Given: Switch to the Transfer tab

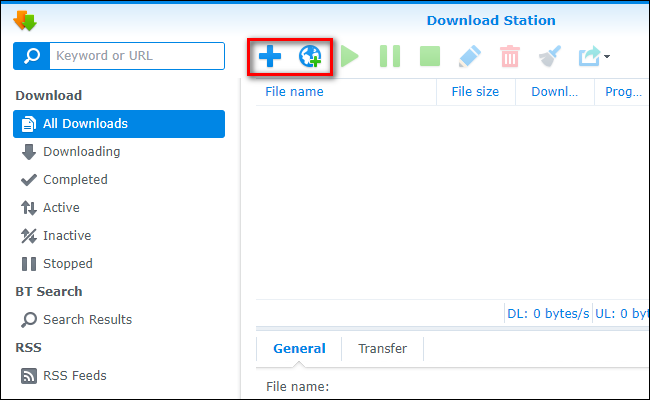Looking at the screenshot, I should tap(381, 349).
